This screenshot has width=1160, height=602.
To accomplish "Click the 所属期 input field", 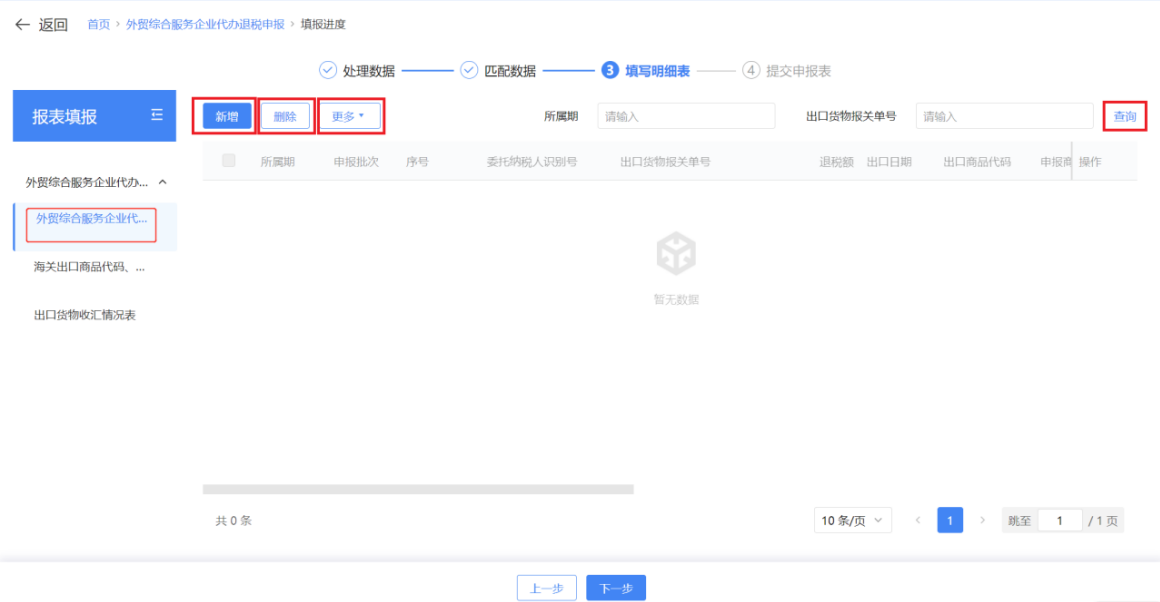I will tap(686, 116).
